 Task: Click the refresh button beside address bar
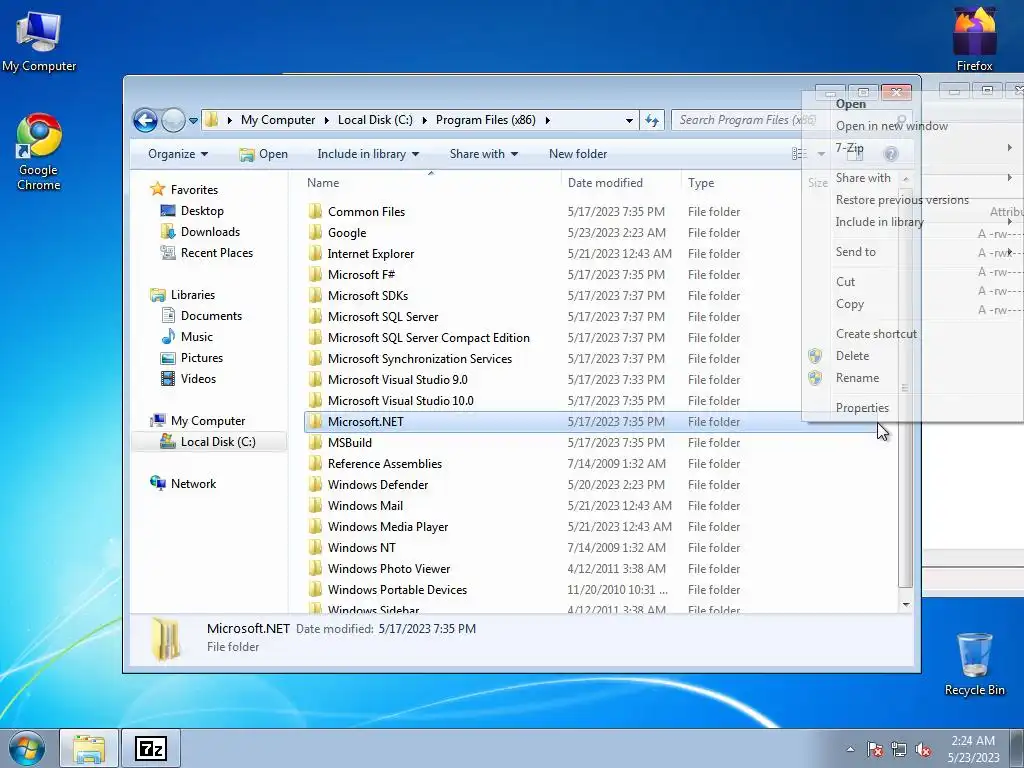tap(652, 120)
